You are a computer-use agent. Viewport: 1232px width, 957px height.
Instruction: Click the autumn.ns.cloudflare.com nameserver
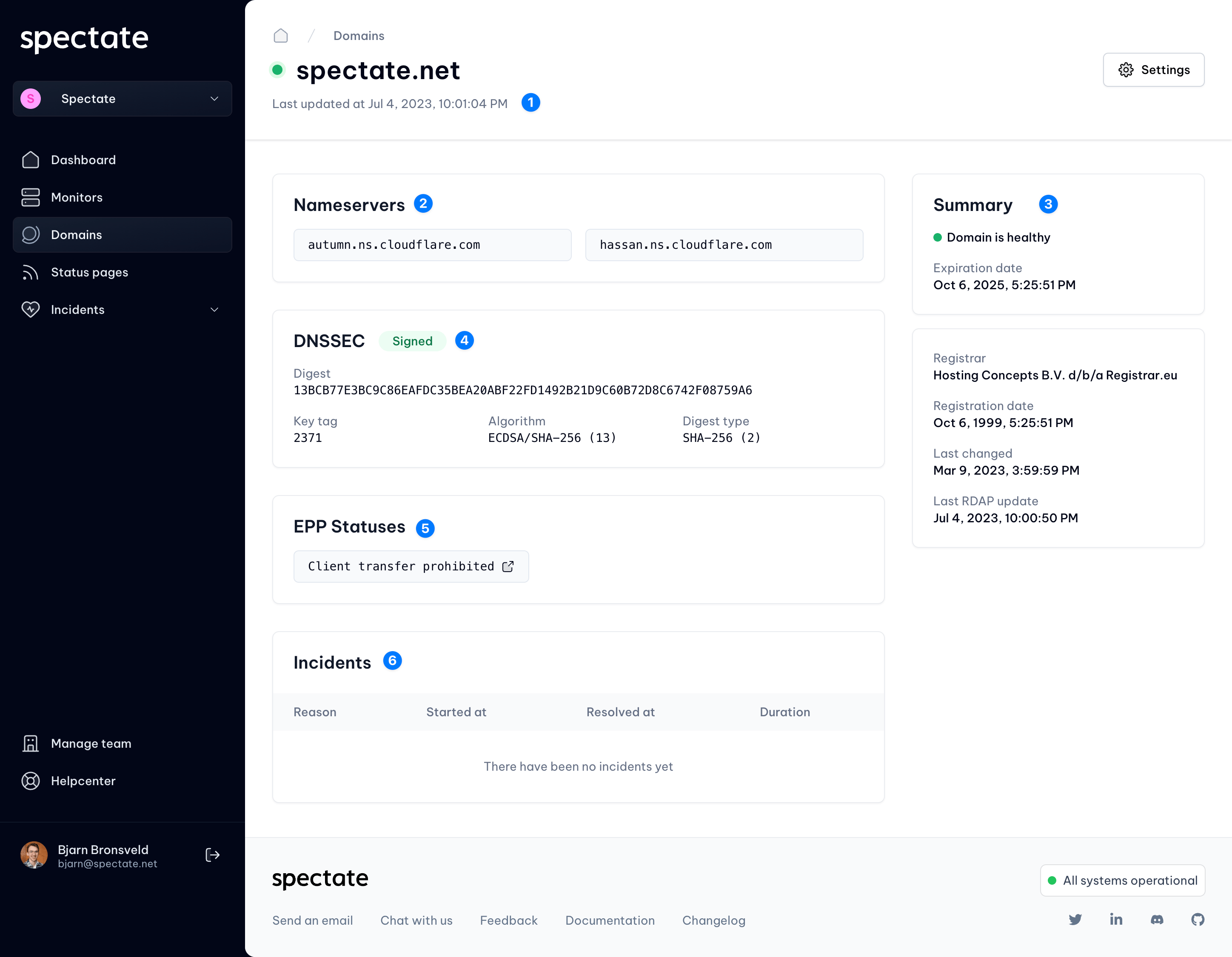tap(433, 245)
